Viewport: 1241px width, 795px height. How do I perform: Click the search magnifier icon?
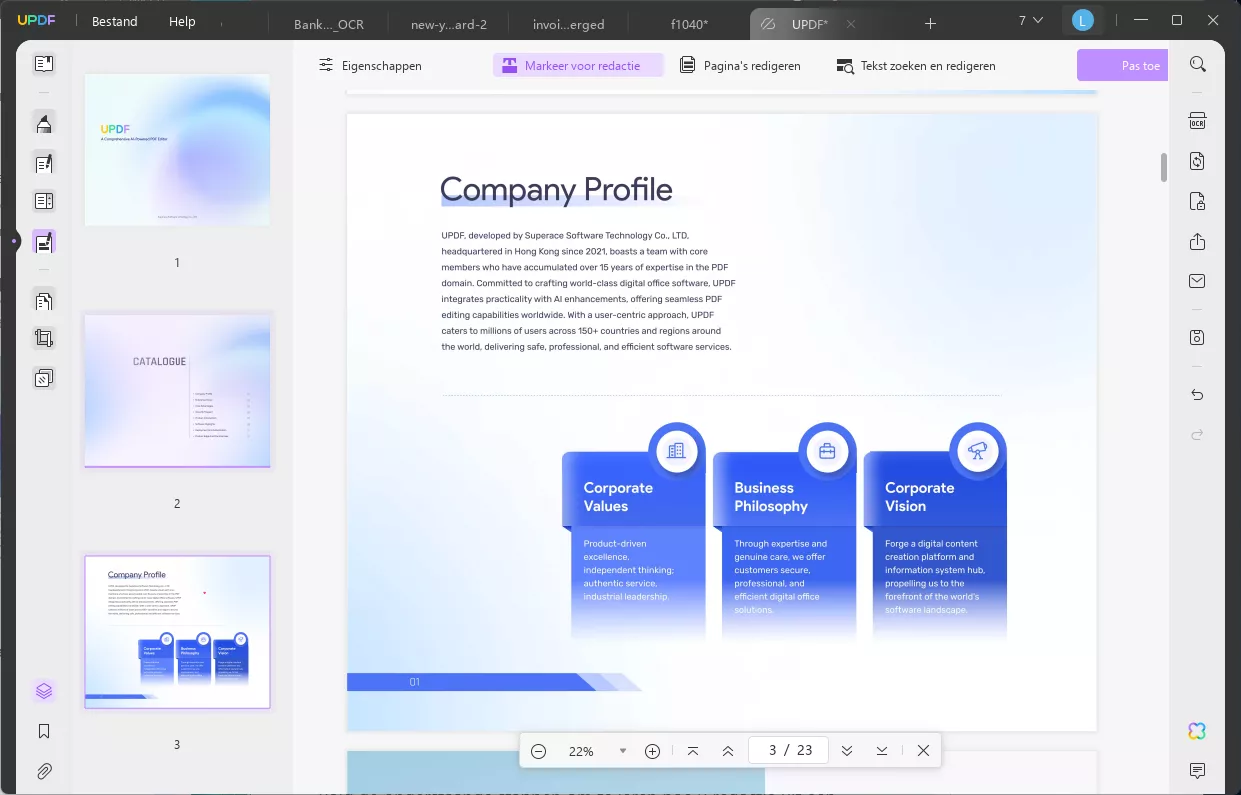[1197, 64]
